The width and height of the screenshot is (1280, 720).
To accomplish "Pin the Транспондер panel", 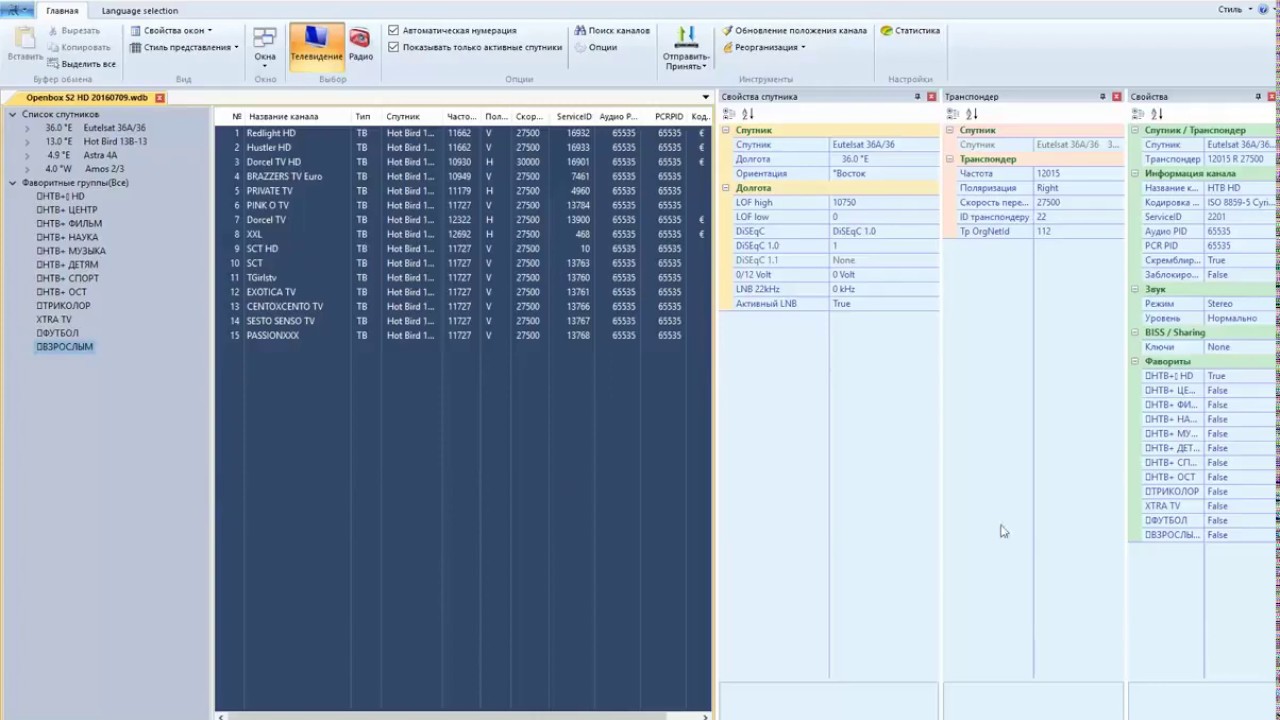I will tap(1102, 97).
